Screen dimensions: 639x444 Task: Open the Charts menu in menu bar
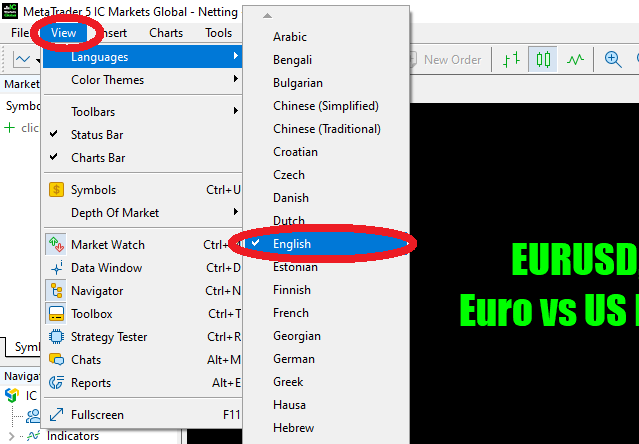[x=166, y=32]
